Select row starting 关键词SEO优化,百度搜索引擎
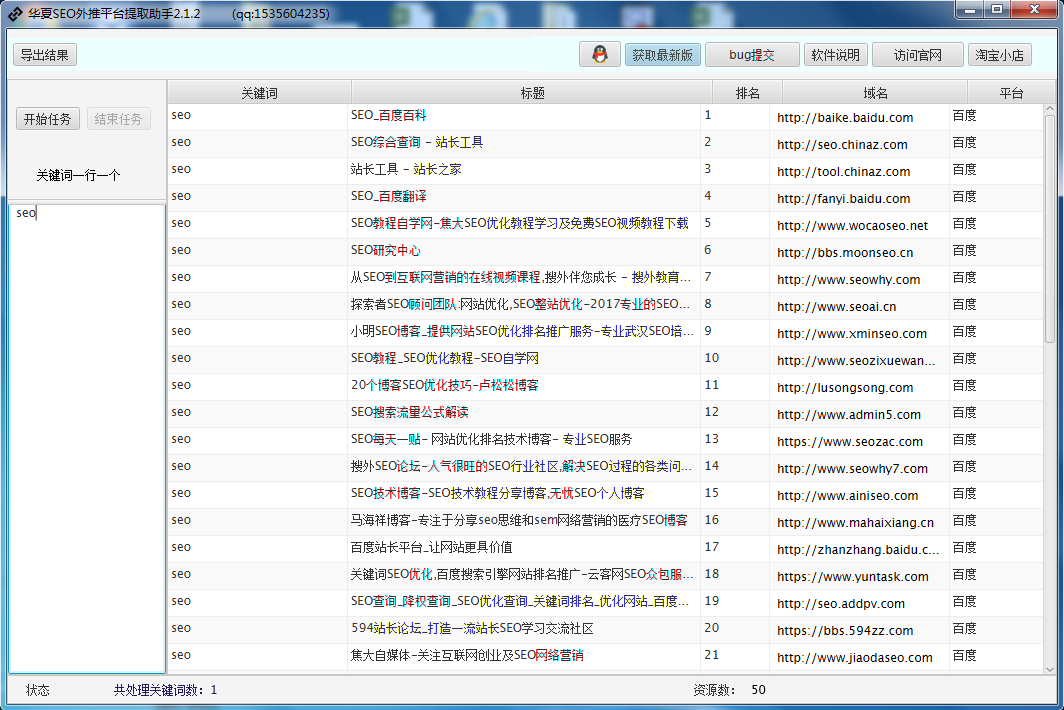 click(605, 576)
